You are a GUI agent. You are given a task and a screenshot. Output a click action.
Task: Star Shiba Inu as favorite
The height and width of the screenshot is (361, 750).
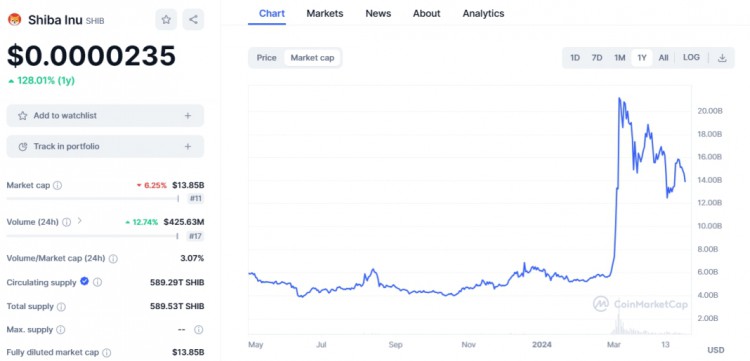pyautogui.click(x=166, y=20)
